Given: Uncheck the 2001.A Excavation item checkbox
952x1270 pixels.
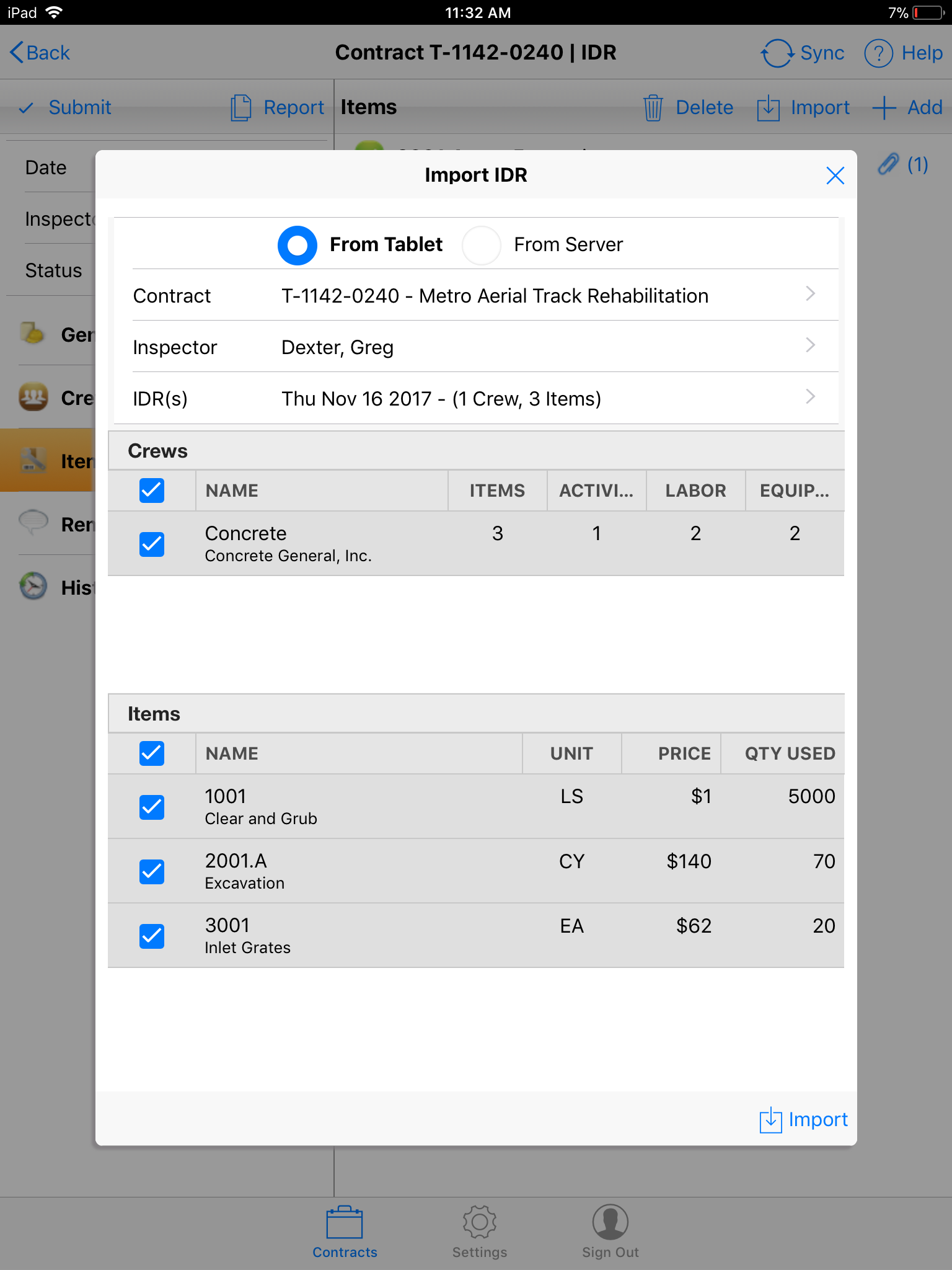Looking at the screenshot, I should (152, 871).
